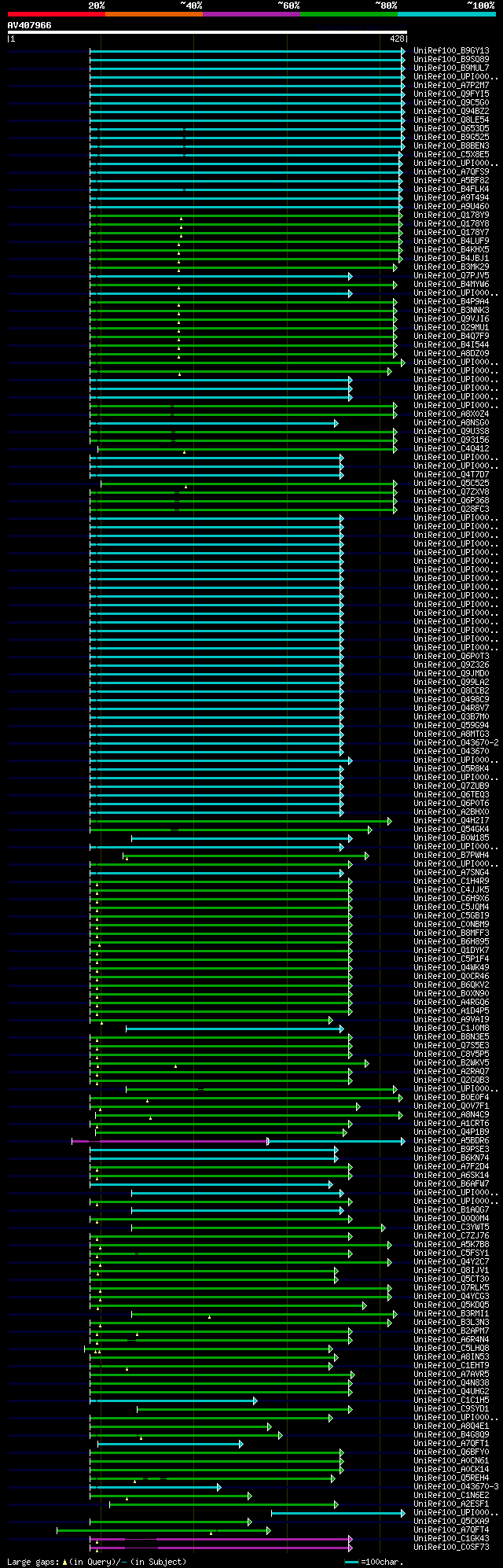Screen dimensions: 503x1568
Task: Select the UniRef100_Q9Z326 label
Action: 451,665
